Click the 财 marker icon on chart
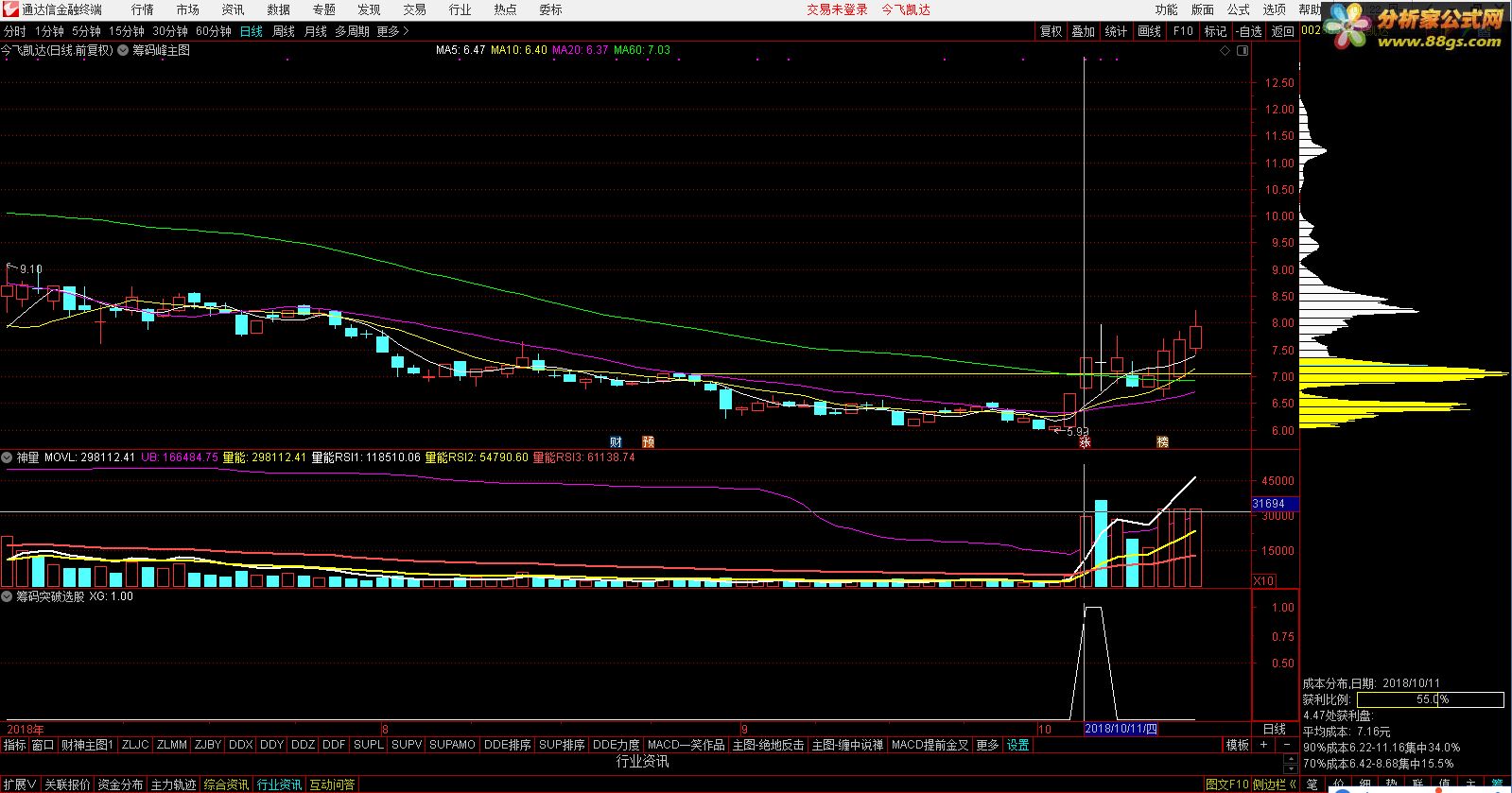This screenshot has height=793, width=1512. (x=616, y=441)
